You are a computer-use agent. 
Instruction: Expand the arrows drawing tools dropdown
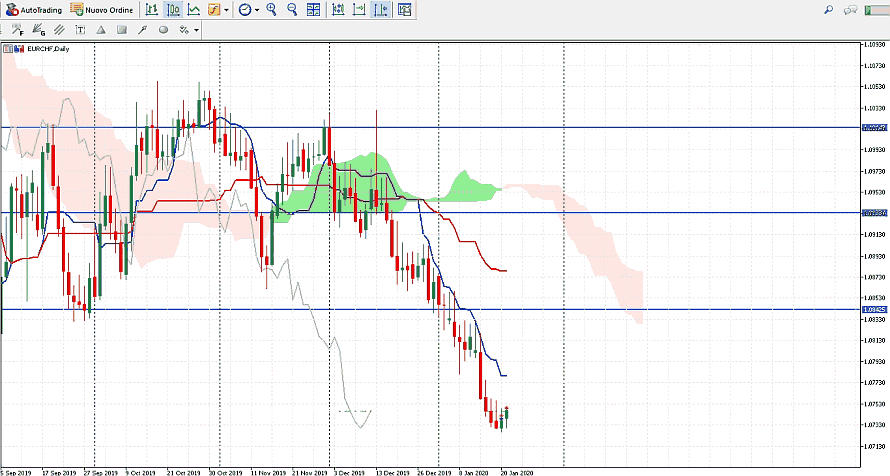[x=196, y=30]
